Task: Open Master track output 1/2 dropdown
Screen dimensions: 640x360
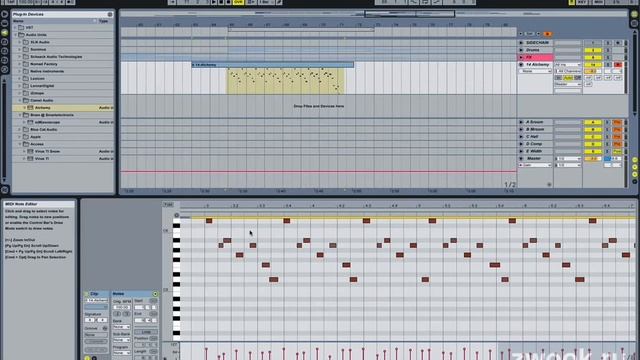Action: pyautogui.click(x=568, y=165)
